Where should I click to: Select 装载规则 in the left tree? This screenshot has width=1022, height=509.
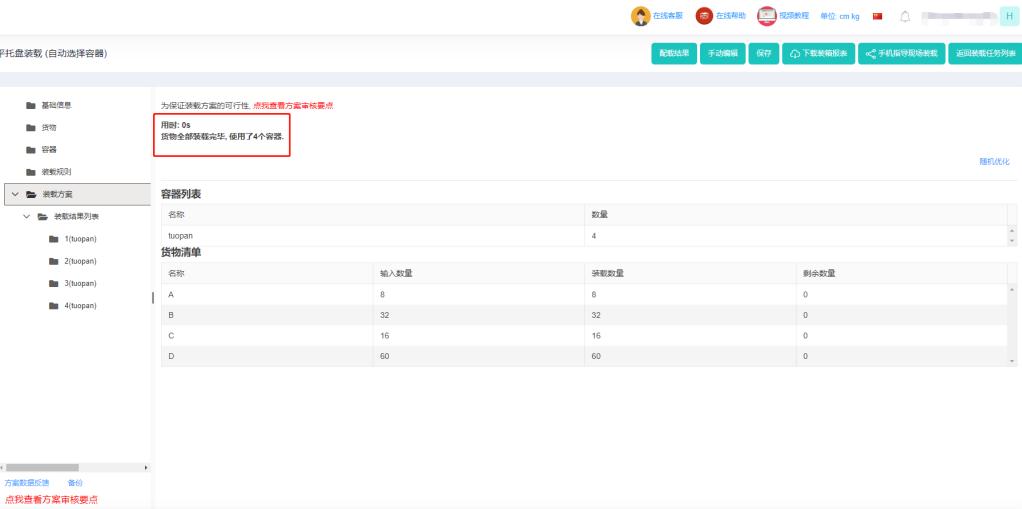coord(55,172)
